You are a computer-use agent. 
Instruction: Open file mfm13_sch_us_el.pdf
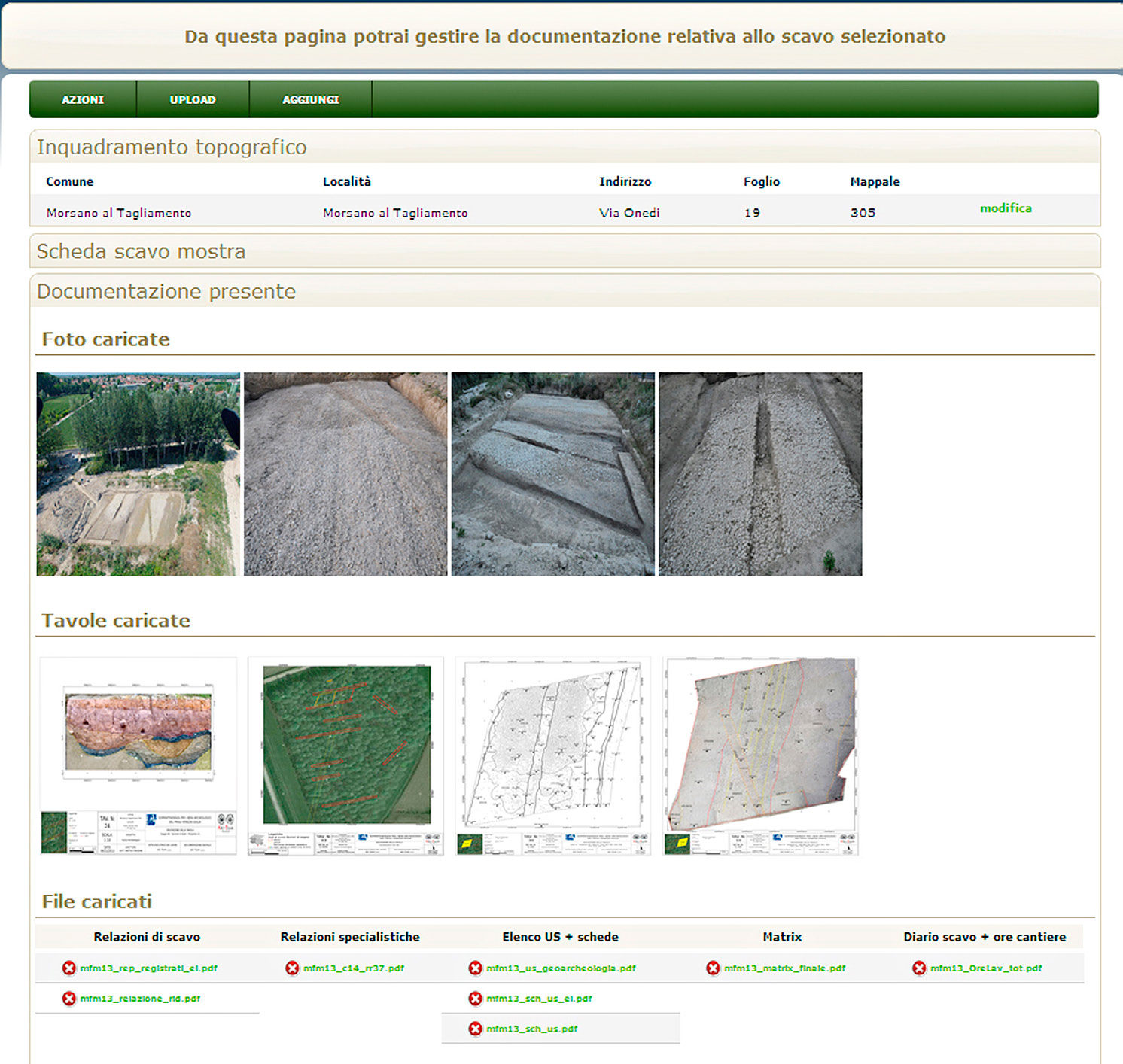coord(540,999)
